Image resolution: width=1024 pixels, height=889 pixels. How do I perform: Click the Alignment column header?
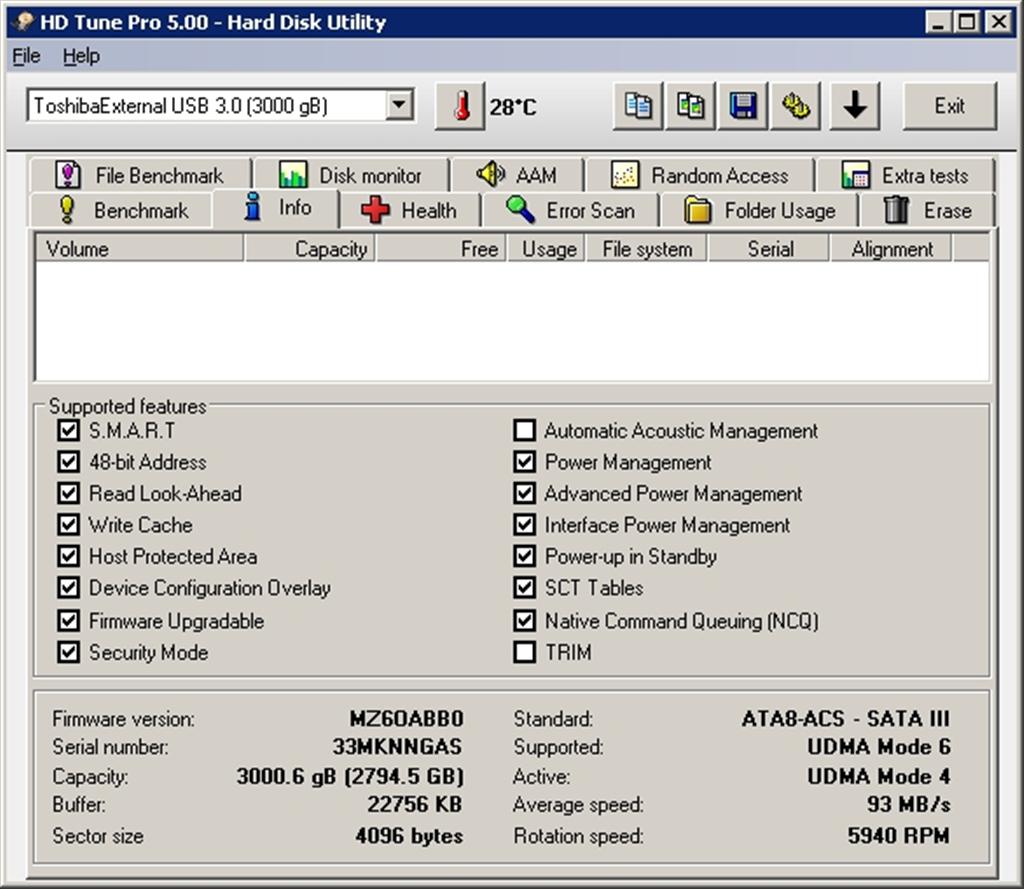click(x=891, y=249)
